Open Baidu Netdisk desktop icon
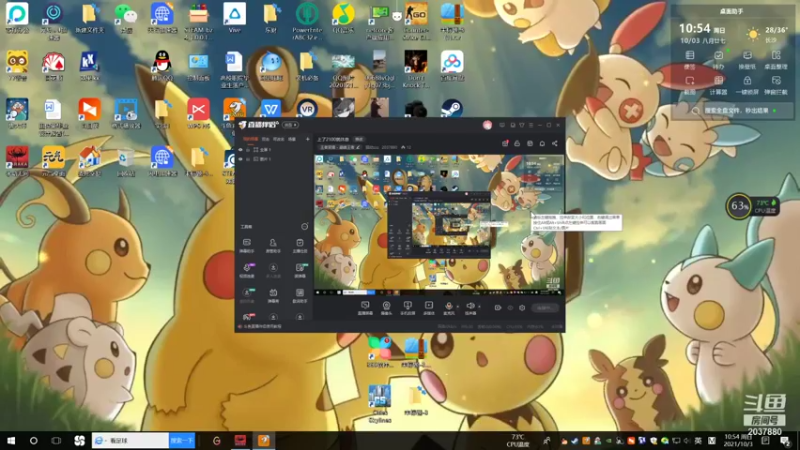Viewport: 800px width, 450px height. pos(452,66)
